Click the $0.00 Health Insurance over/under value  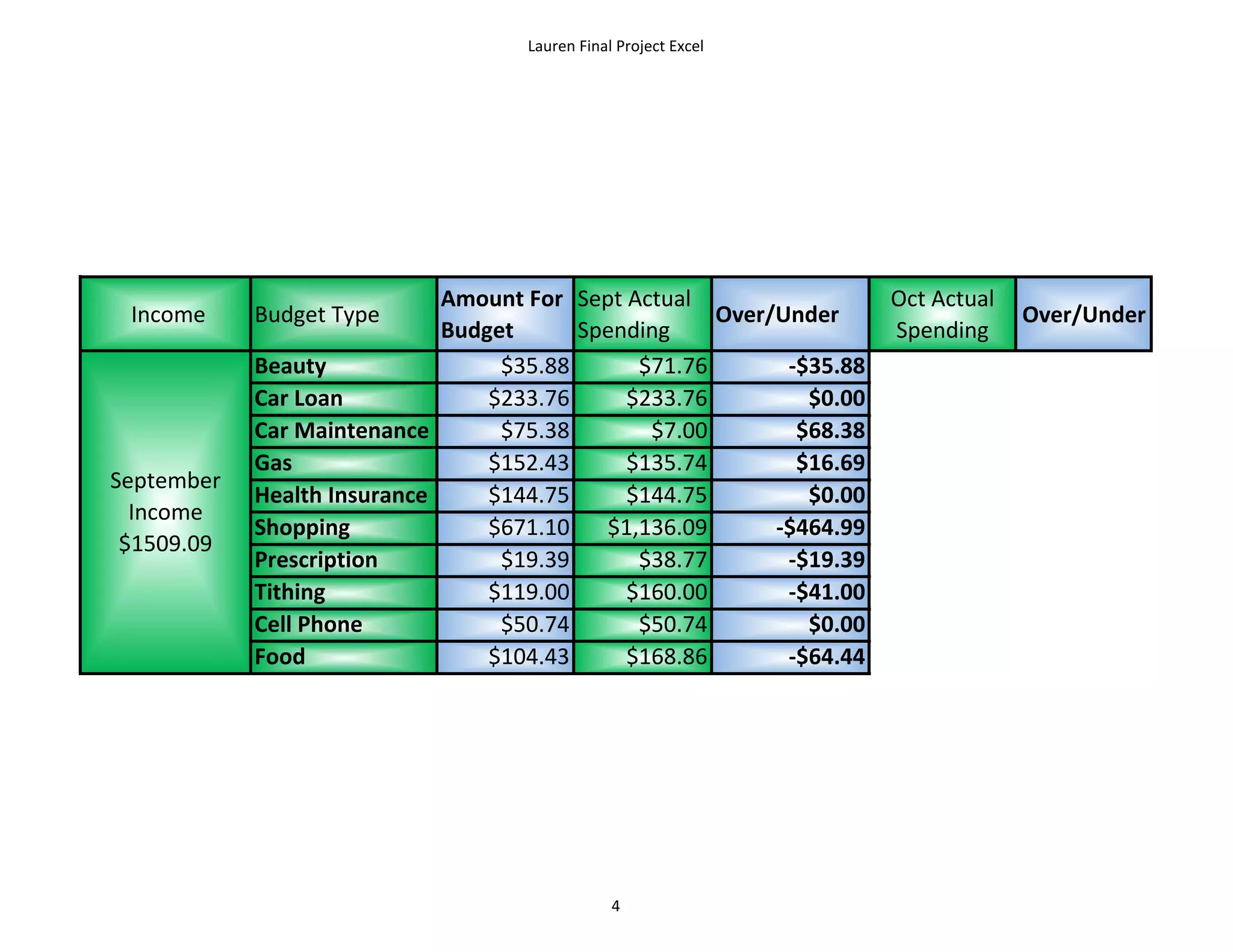790,496
